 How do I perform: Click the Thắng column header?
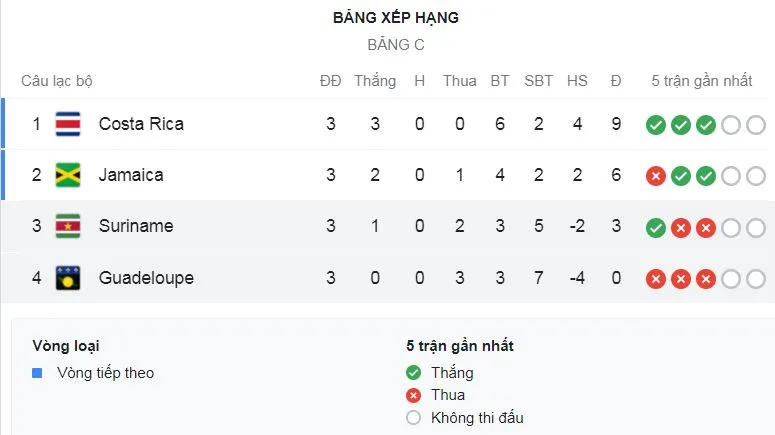[375, 81]
